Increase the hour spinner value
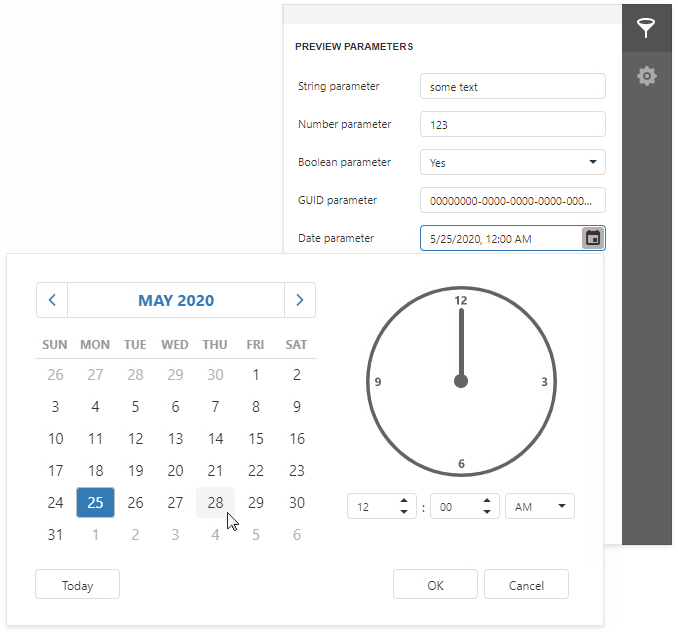This screenshot has width=678, height=634. [x=404, y=501]
